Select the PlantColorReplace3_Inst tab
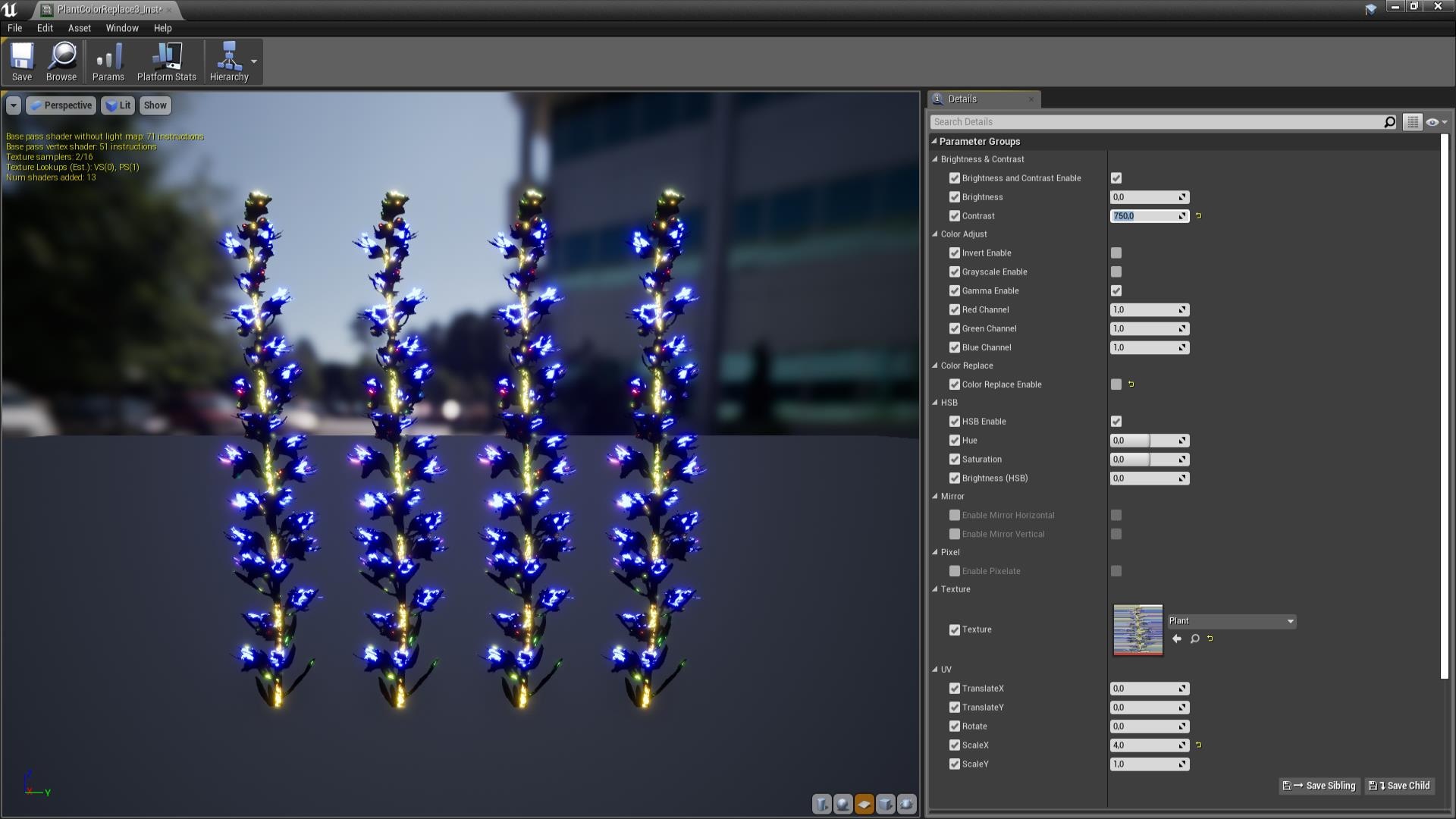This screenshot has height=819, width=1456. tap(106, 10)
